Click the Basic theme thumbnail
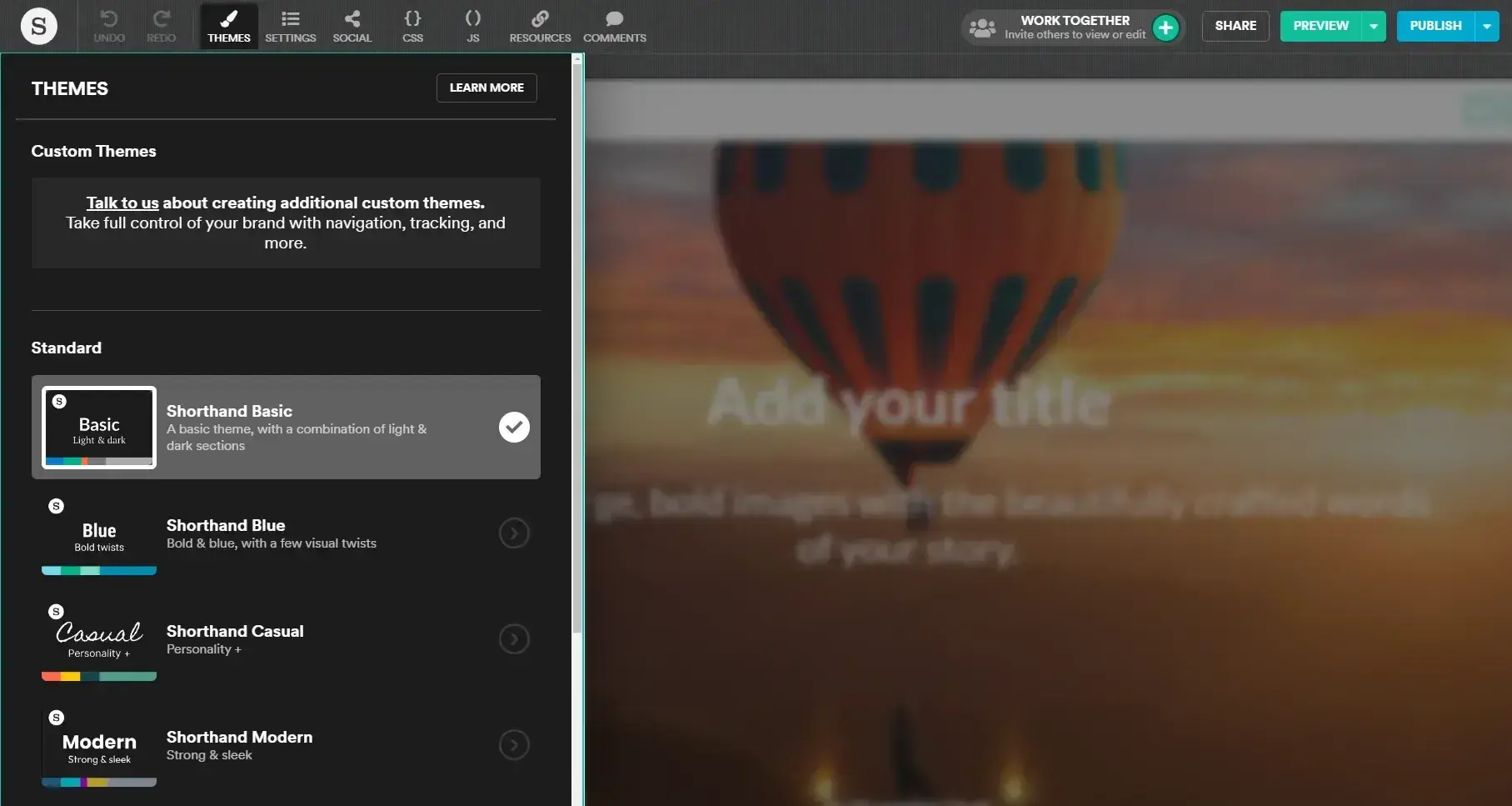The height and width of the screenshot is (806, 1512). point(99,427)
